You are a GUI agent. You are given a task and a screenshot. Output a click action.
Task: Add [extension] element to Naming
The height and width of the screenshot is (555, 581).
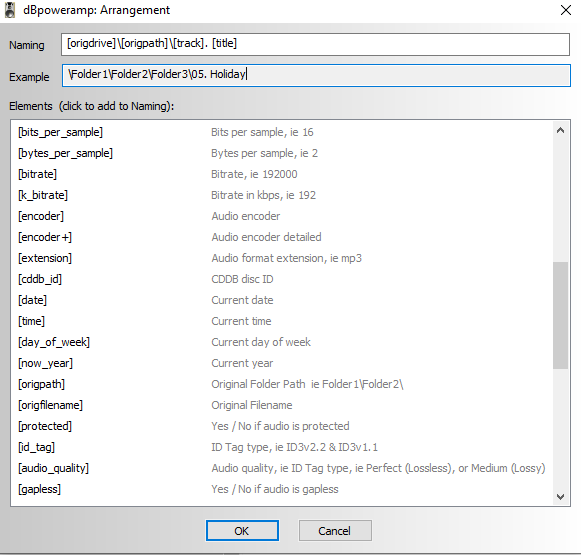click(x=45, y=258)
